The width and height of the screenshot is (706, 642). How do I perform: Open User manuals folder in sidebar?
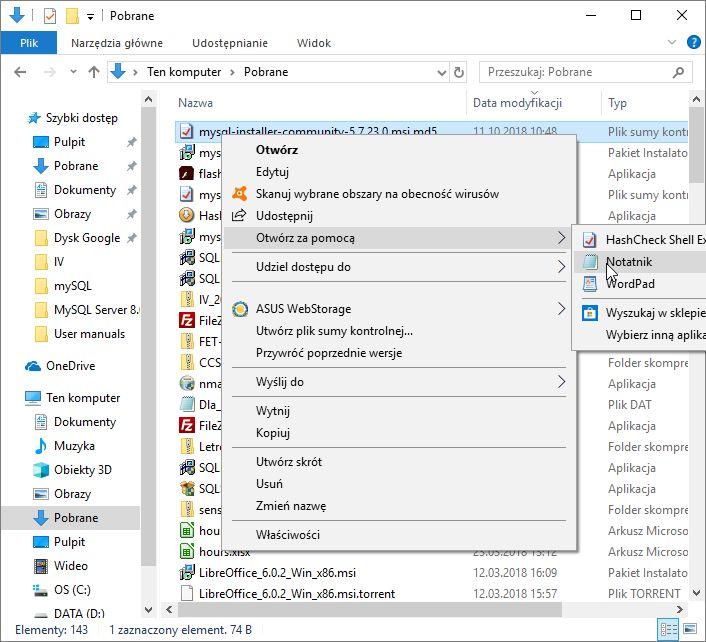pyautogui.click(x=89, y=334)
